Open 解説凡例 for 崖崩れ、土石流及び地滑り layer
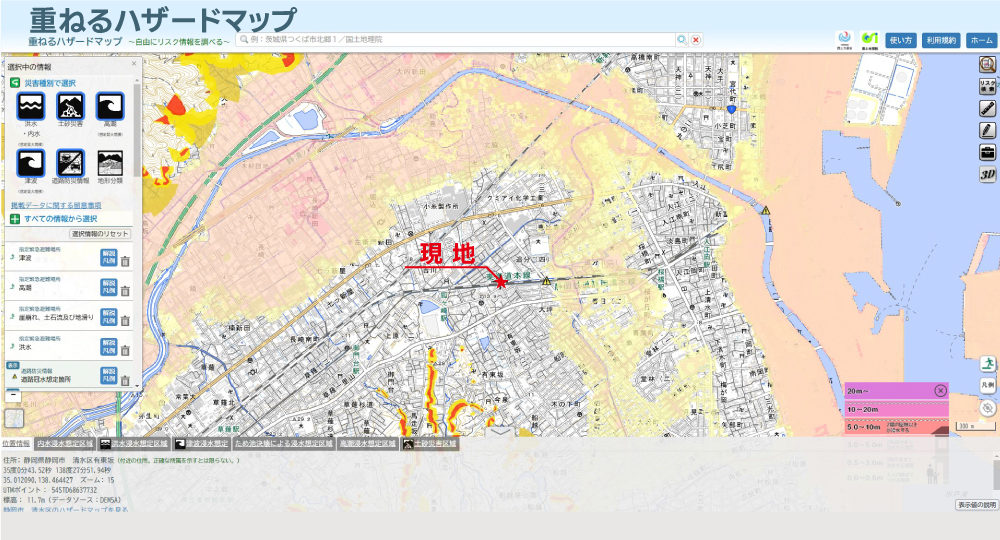1000x540 pixels. 108,317
